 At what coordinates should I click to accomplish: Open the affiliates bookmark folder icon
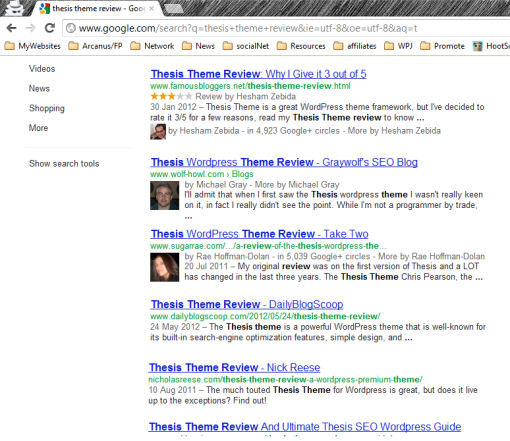[x=338, y=46]
